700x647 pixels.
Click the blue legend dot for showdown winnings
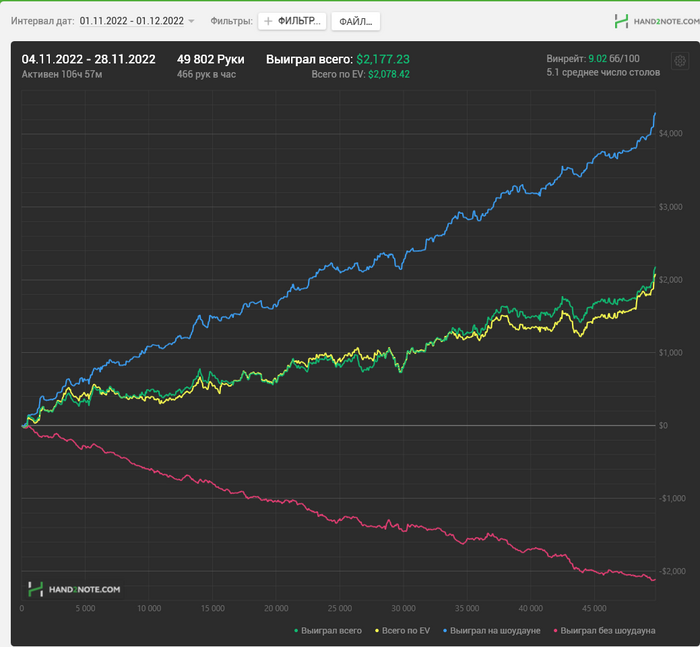[x=445, y=631]
